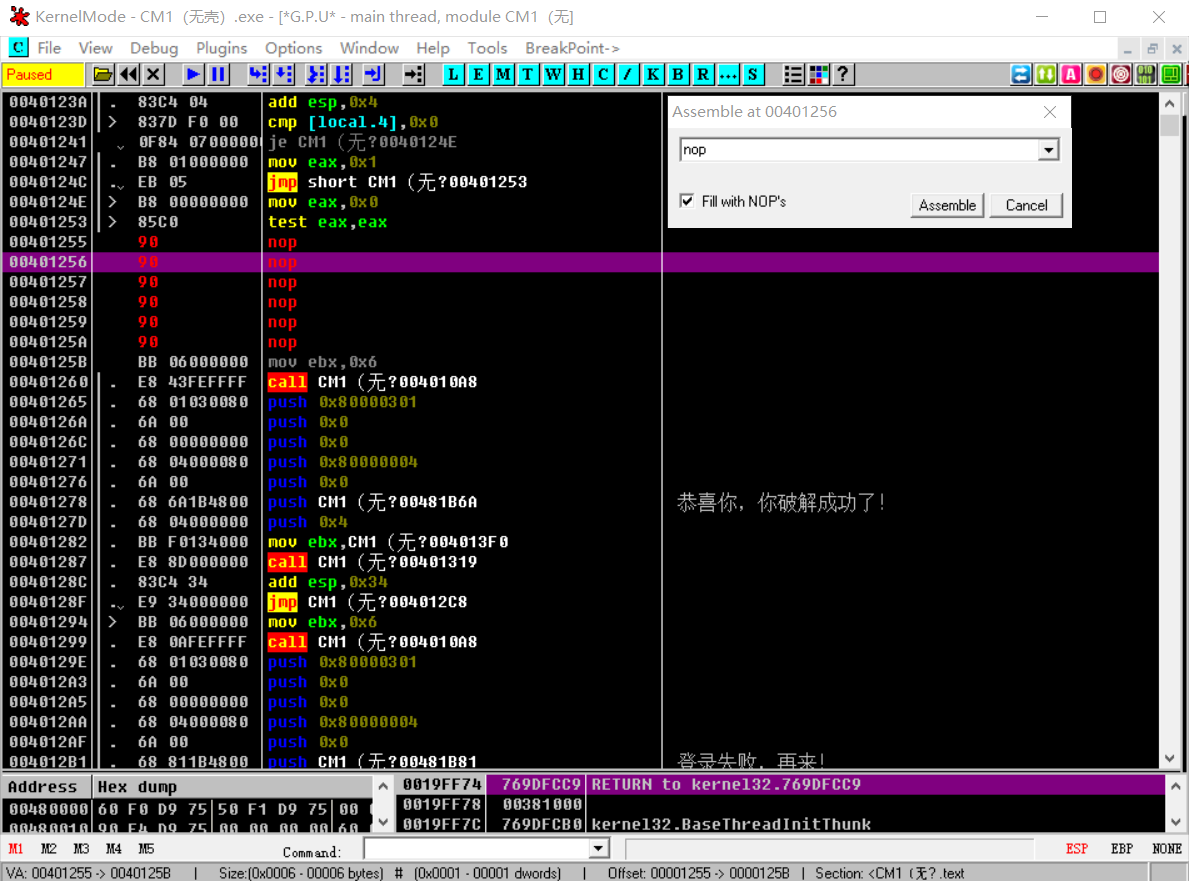The height and width of the screenshot is (881, 1189).
Task: Open the Options menu
Action: 293,48
